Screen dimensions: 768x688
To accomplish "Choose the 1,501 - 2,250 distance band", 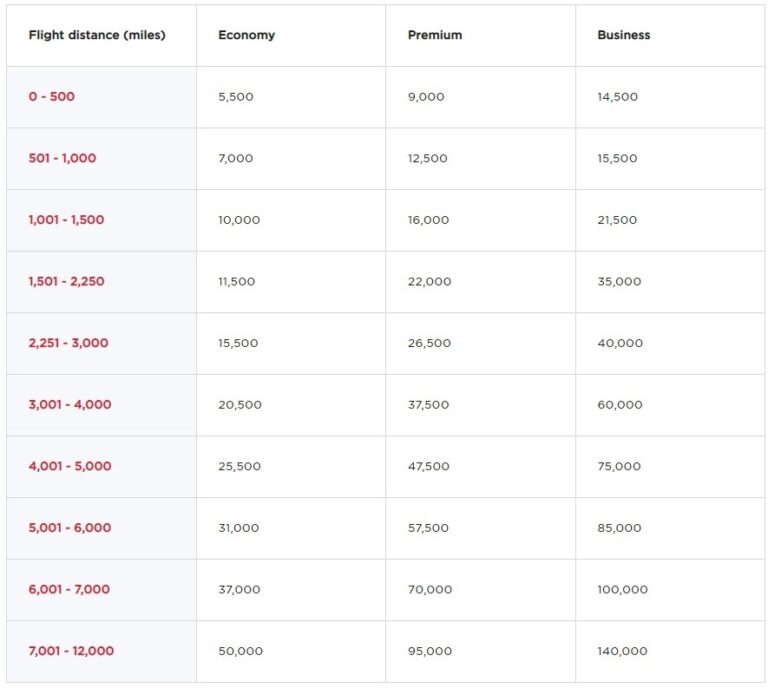I will pos(66,282).
